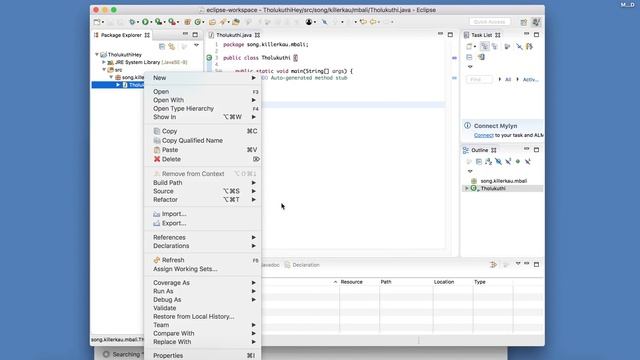The height and width of the screenshot is (360, 640).
Task: Open Package Explorer view menu arrow
Action: coord(196,45)
